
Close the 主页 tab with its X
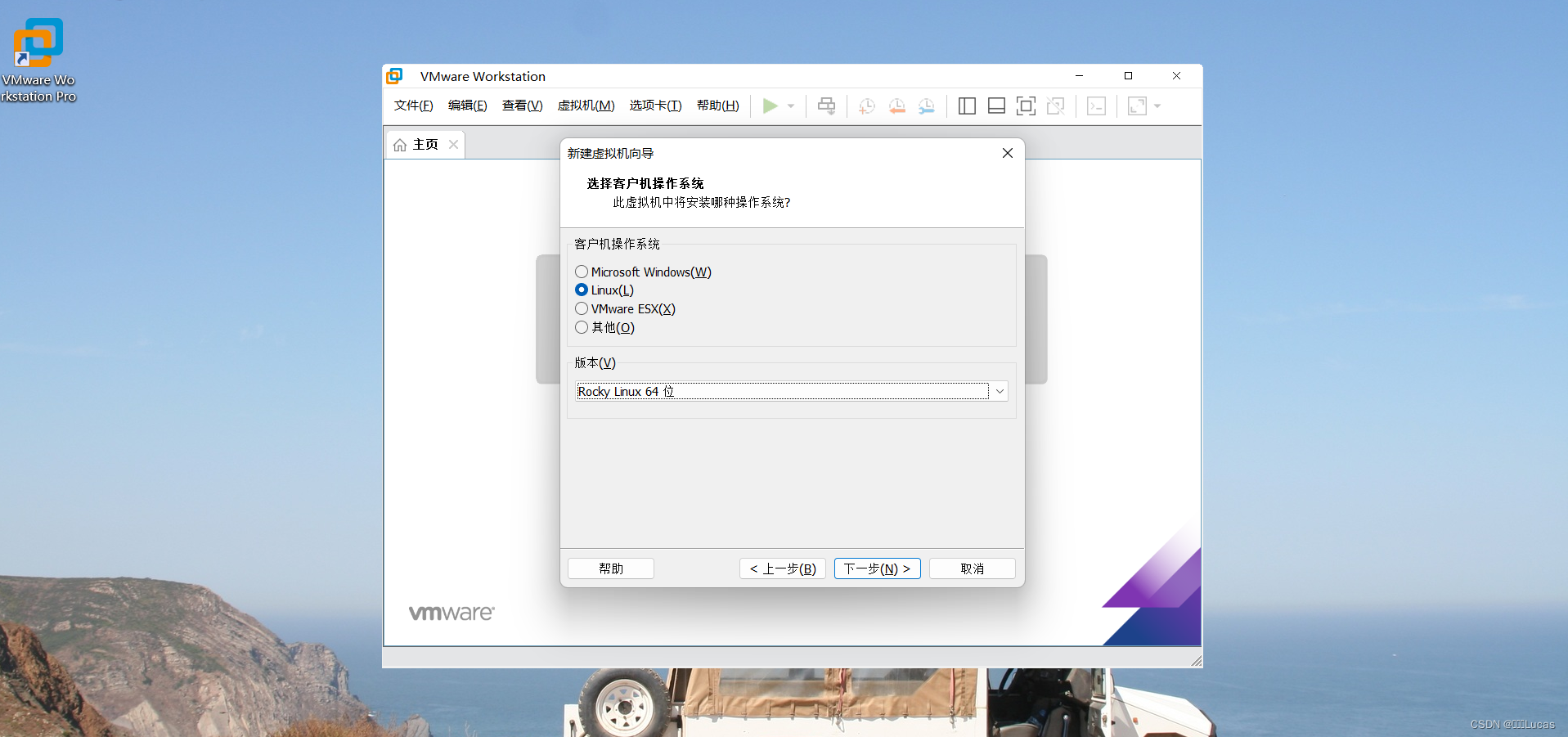pos(453,144)
